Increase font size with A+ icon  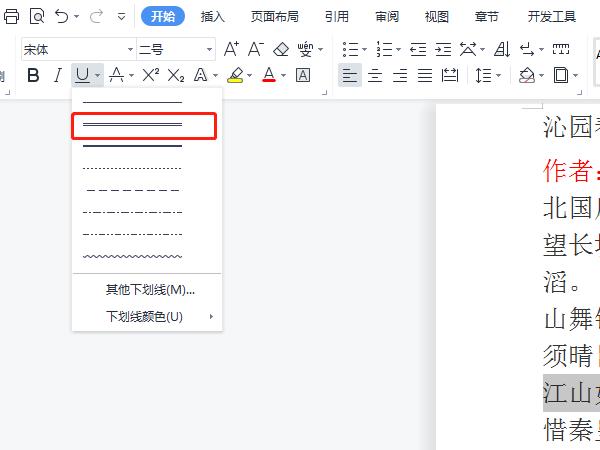coord(231,49)
